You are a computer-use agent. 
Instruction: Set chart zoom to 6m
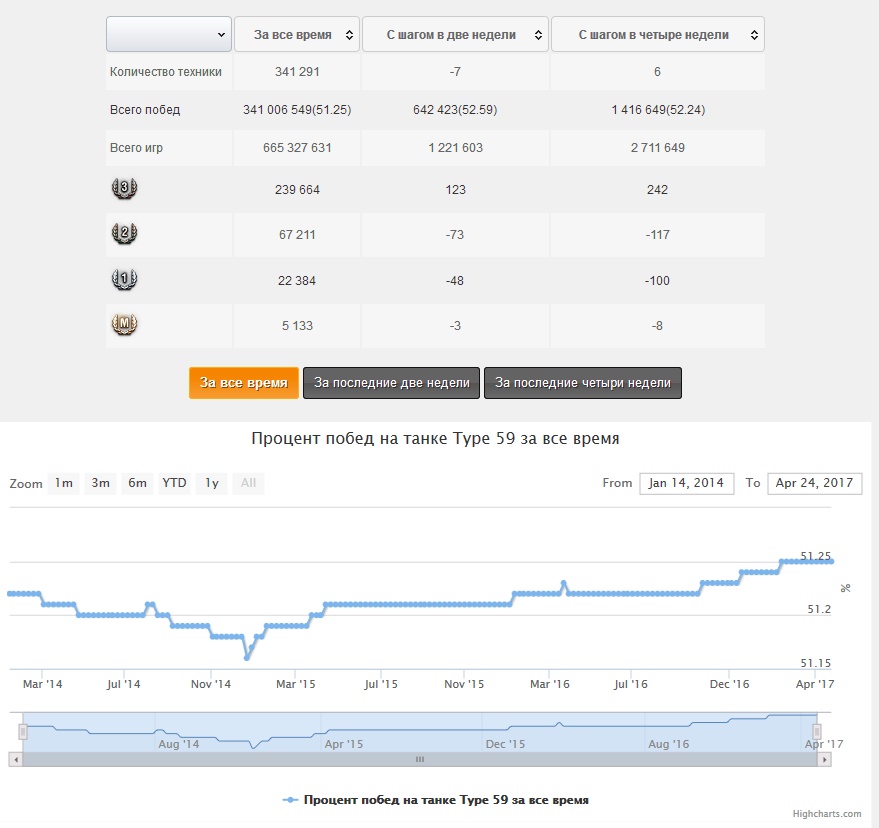point(137,483)
